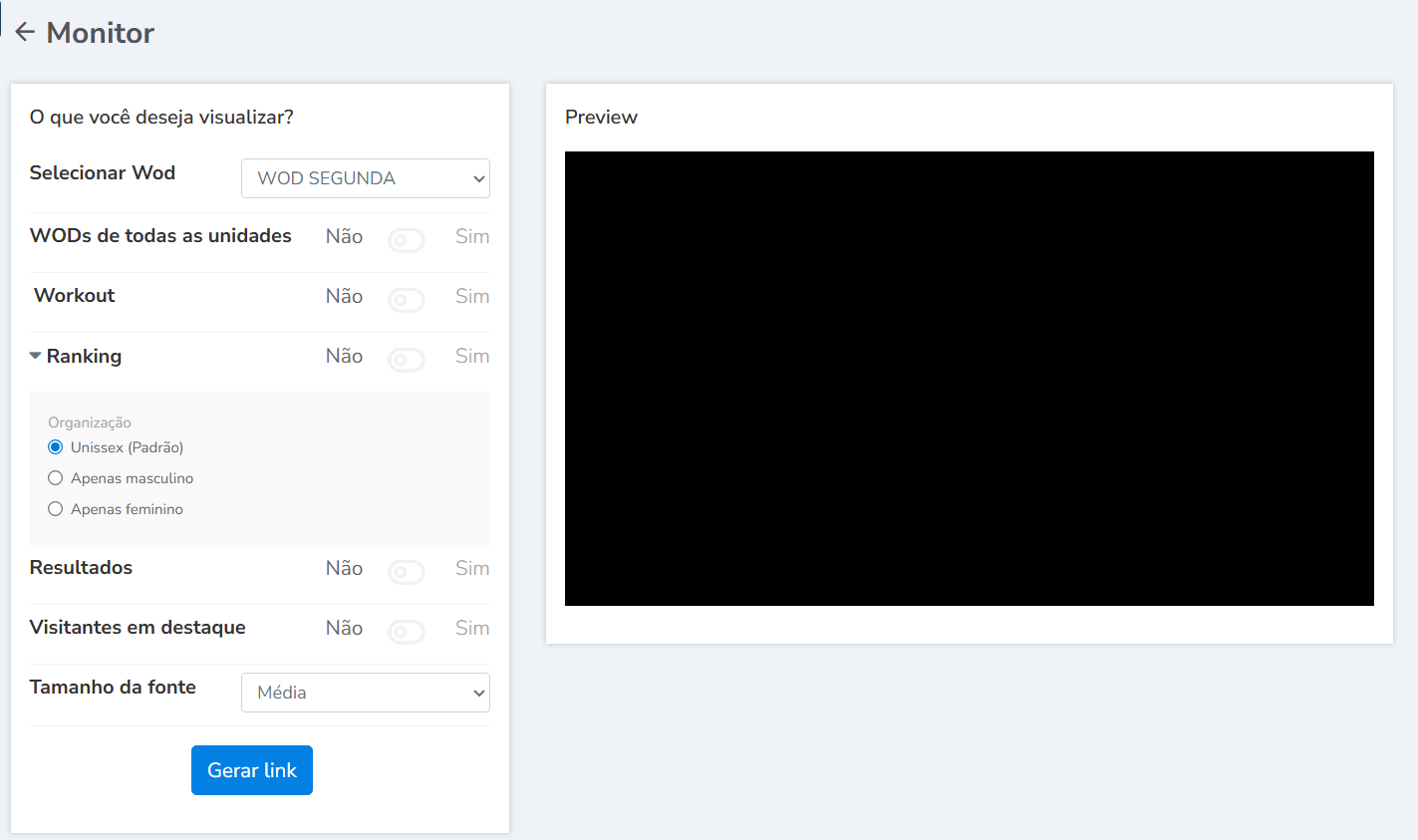
Task: Click the back arrow next to Monitor
Action: pos(25,32)
